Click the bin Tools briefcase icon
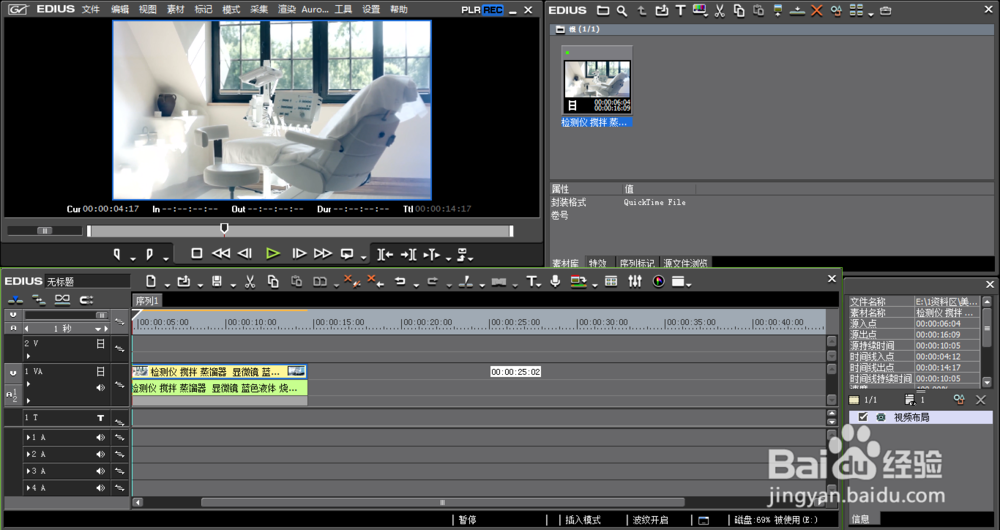1000x530 pixels. click(x=885, y=11)
